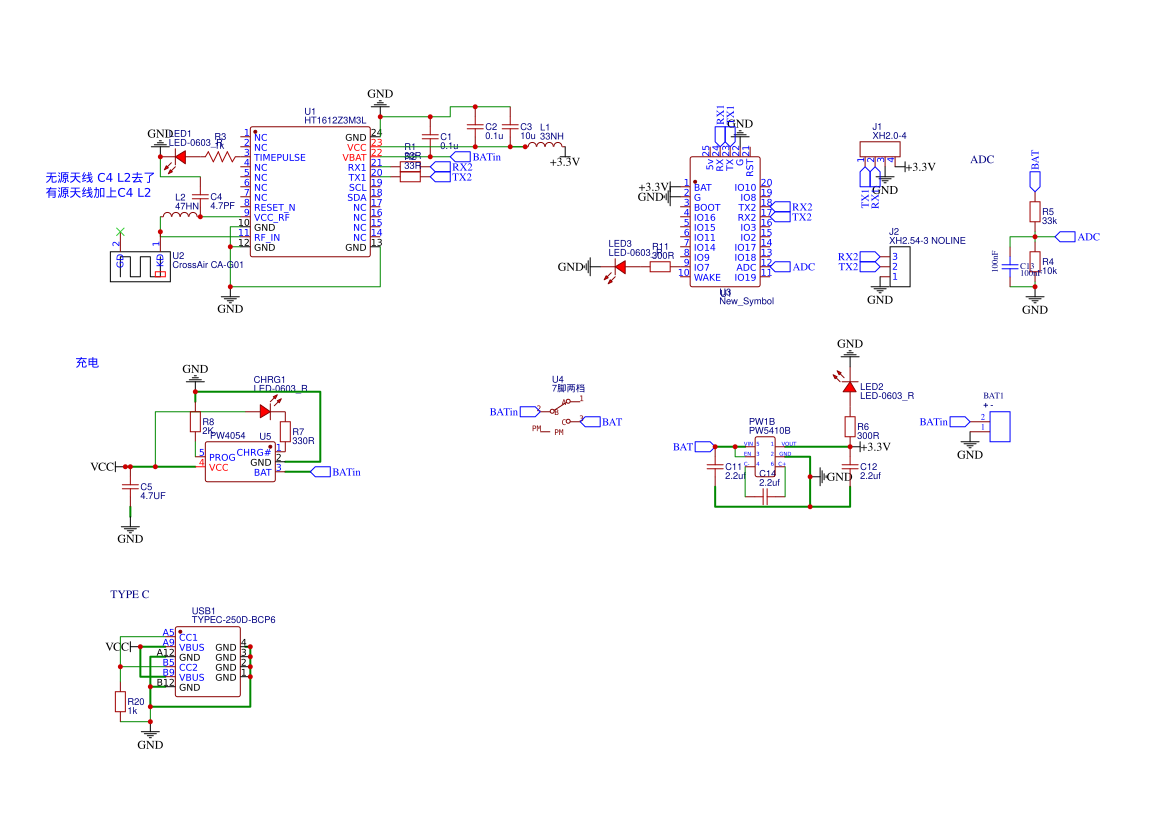This screenshot has height=827, width=1169.
Task: Click the PW4054 charger chip U5
Action: (x=239, y=461)
